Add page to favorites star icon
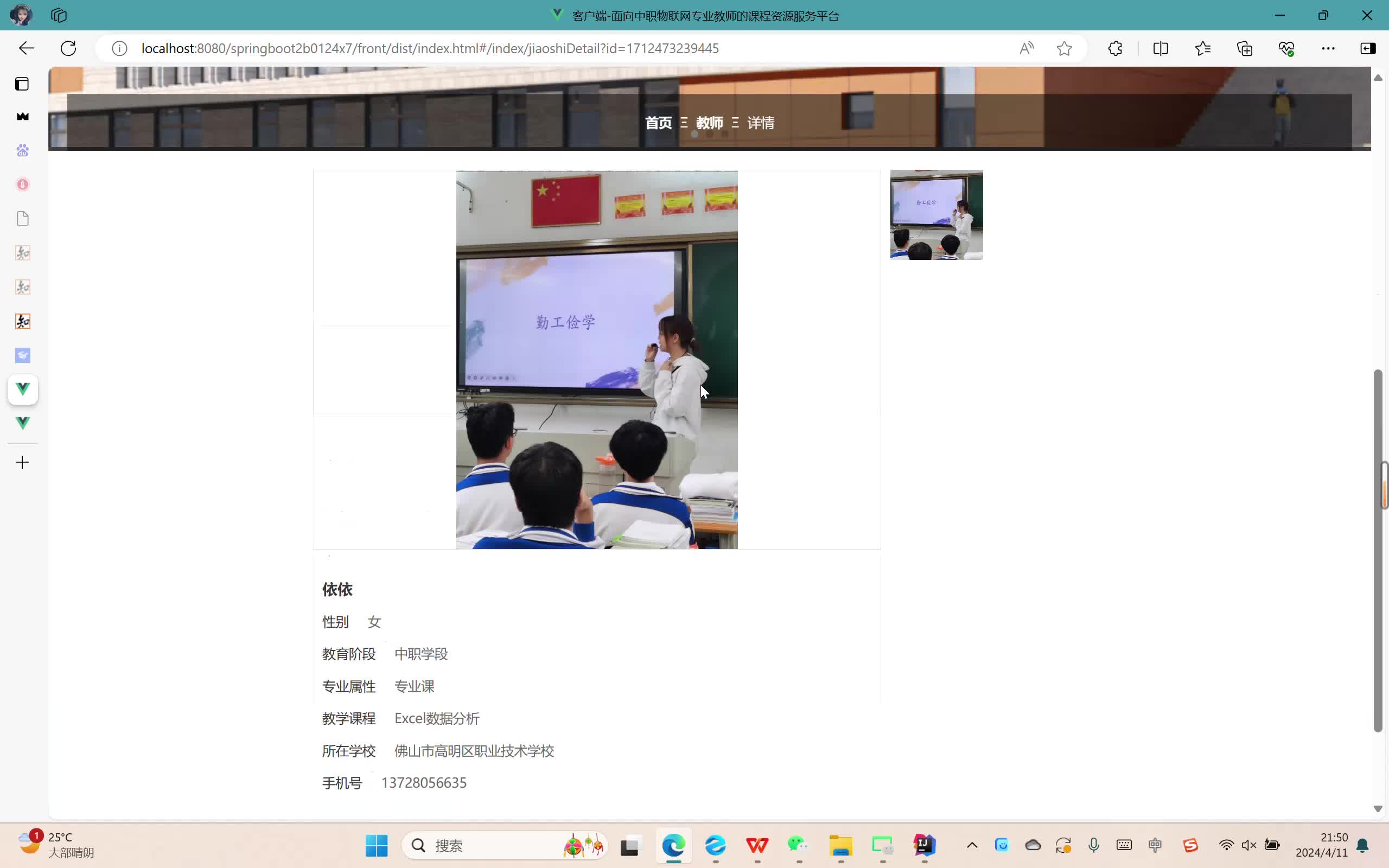Viewport: 1389px width, 868px height. coord(1063,48)
